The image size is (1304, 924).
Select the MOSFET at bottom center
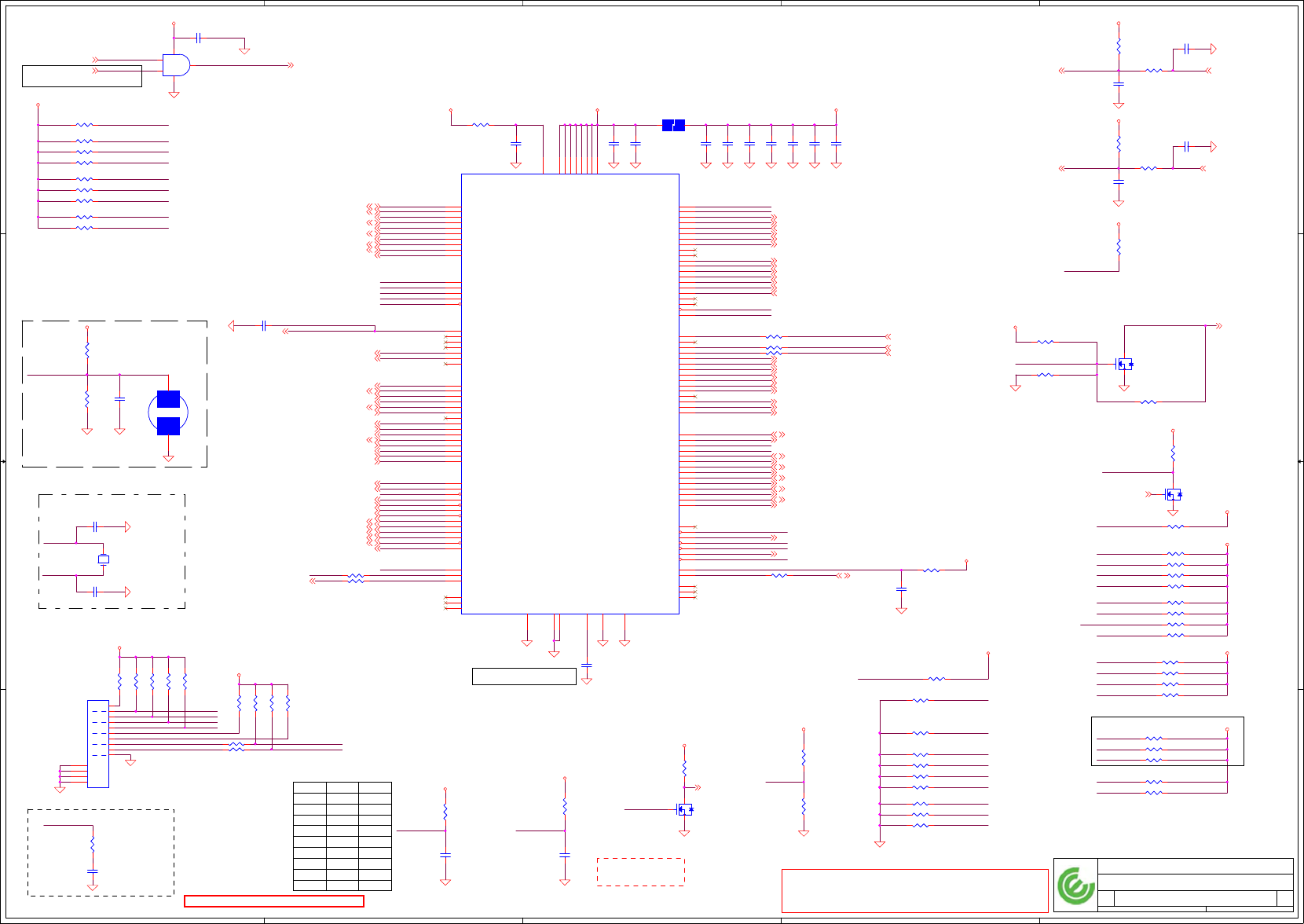tap(685, 809)
